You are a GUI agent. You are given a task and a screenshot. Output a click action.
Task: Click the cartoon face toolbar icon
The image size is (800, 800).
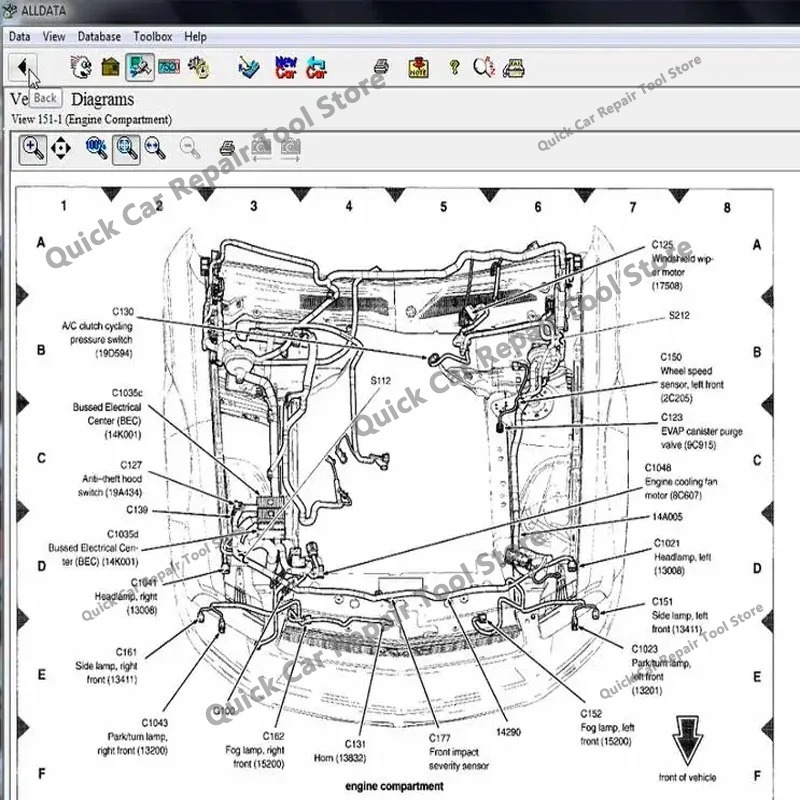[81, 67]
